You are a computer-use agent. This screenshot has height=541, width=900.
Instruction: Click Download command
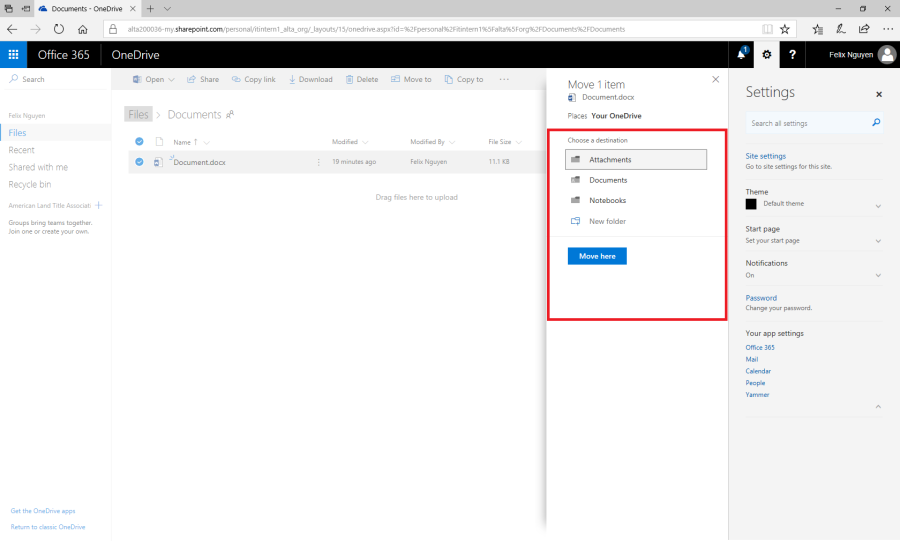310,79
